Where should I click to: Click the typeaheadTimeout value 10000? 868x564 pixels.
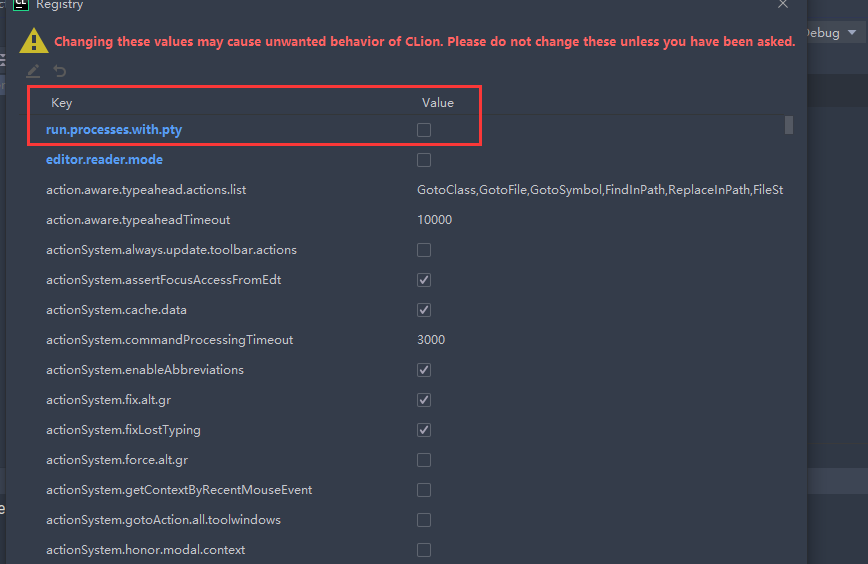(x=434, y=220)
